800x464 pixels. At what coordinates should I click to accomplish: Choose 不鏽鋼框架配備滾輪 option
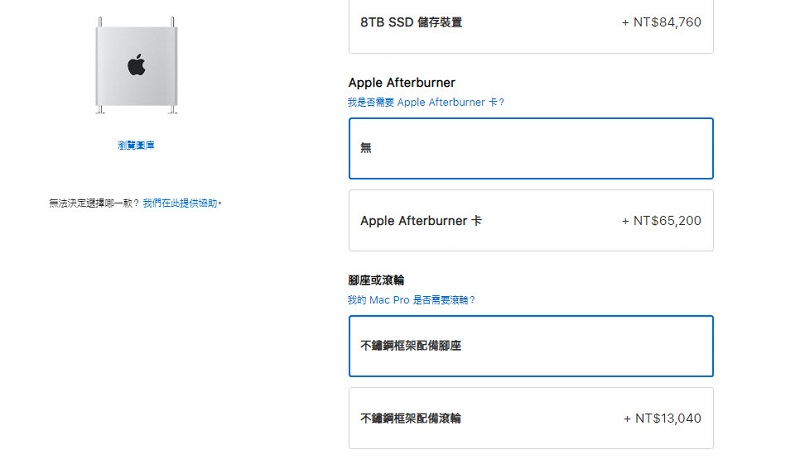tap(531, 418)
